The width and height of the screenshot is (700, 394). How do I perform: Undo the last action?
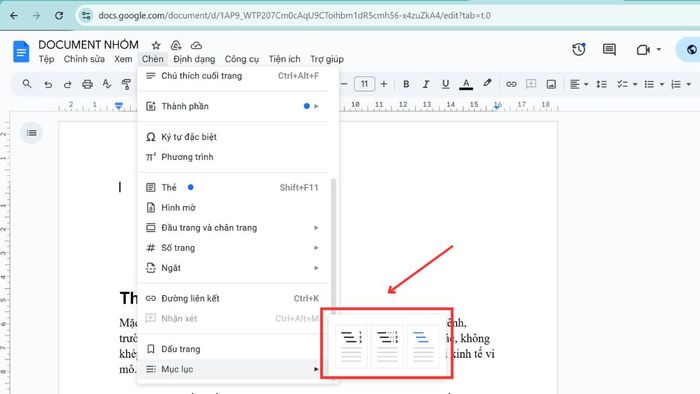coord(48,84)
